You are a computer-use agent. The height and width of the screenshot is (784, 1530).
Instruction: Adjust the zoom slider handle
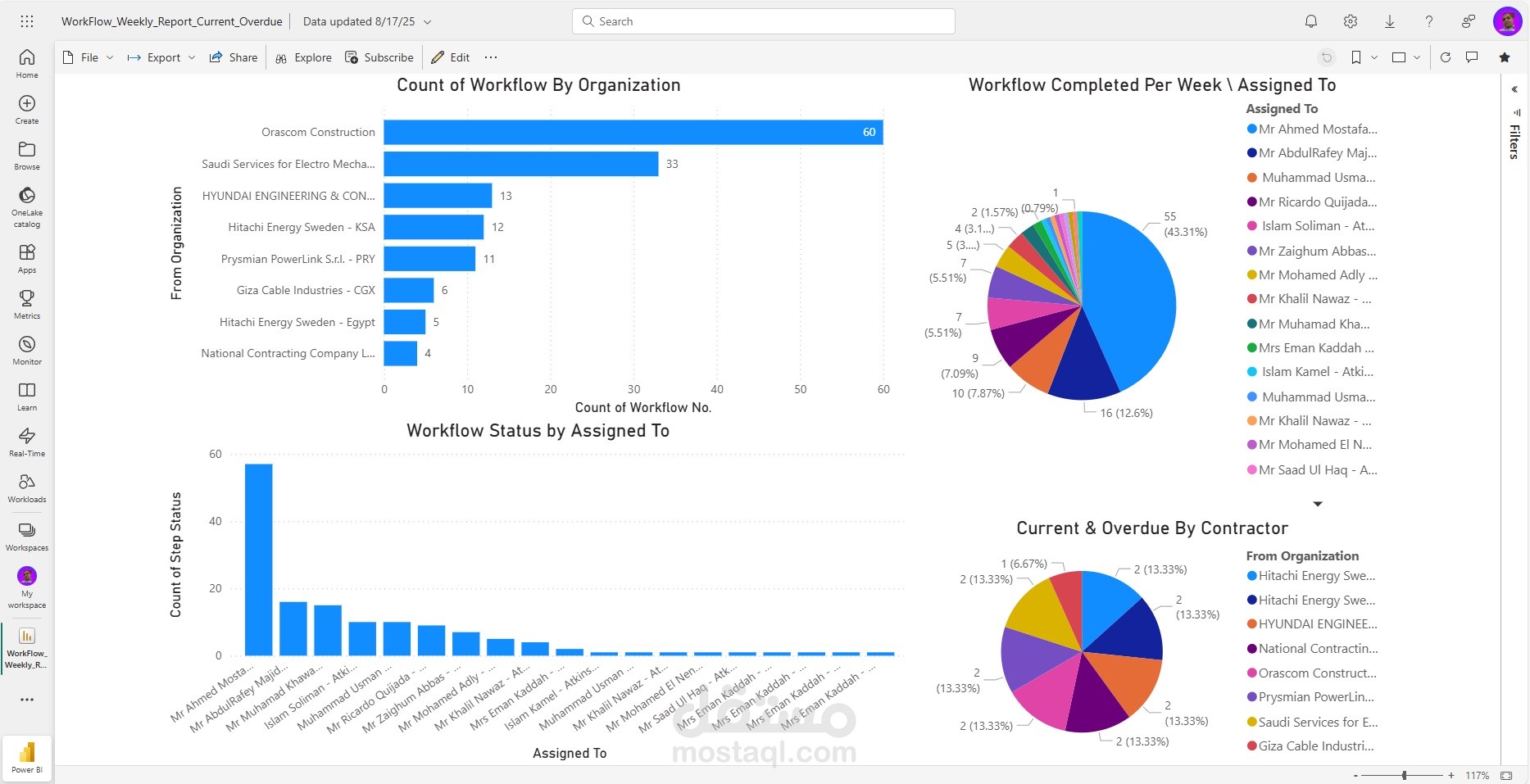(1404, 775)
